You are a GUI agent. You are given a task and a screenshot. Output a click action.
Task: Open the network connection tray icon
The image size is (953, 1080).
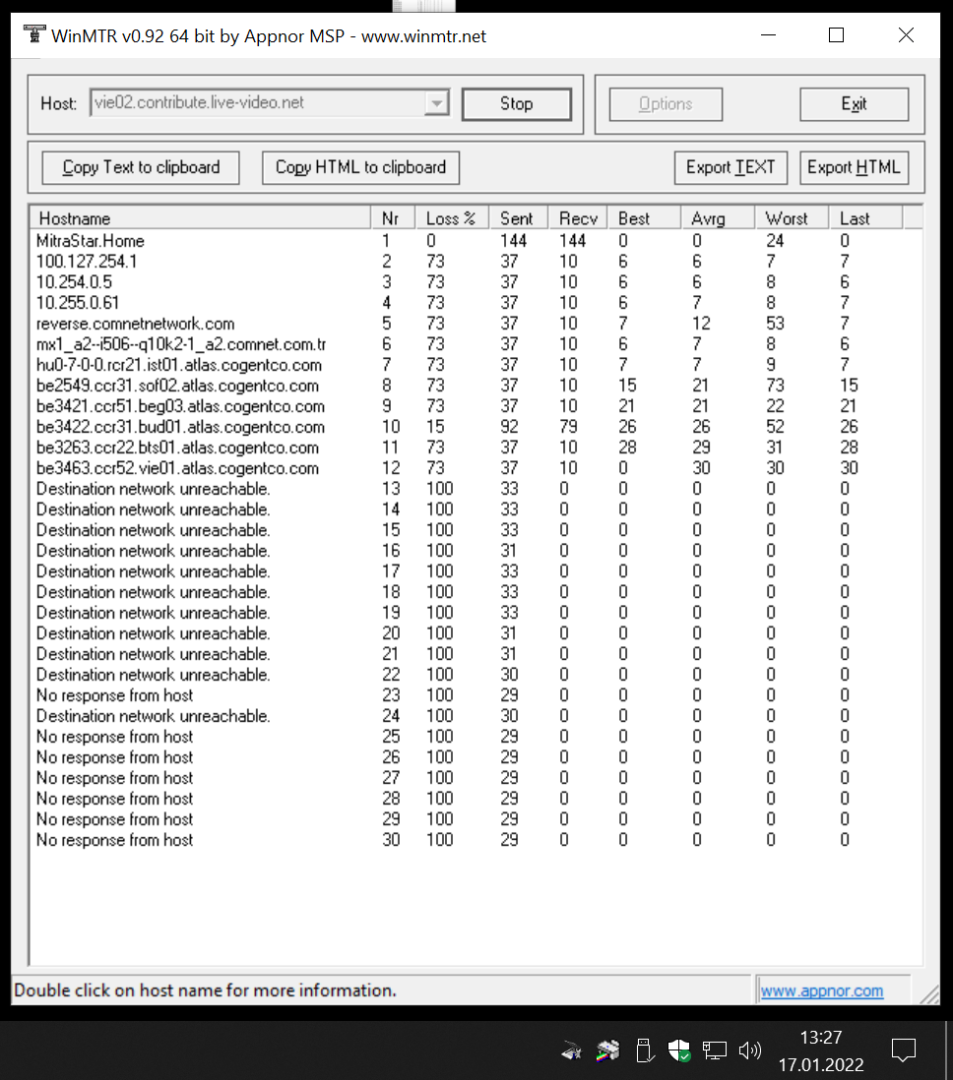[714, 1050]
